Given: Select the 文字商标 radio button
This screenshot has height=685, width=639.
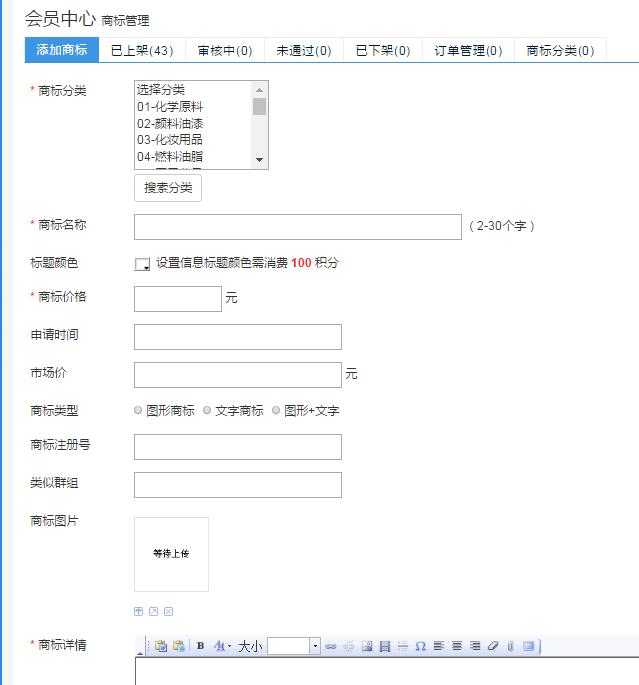Looking at the screenshot, I should pyautogui.click(x=207, y=410).
